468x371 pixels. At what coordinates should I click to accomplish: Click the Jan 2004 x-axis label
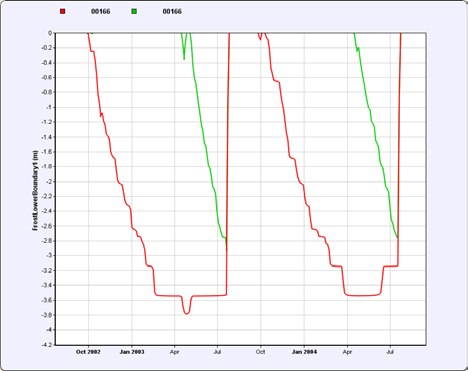click(304, 352)
